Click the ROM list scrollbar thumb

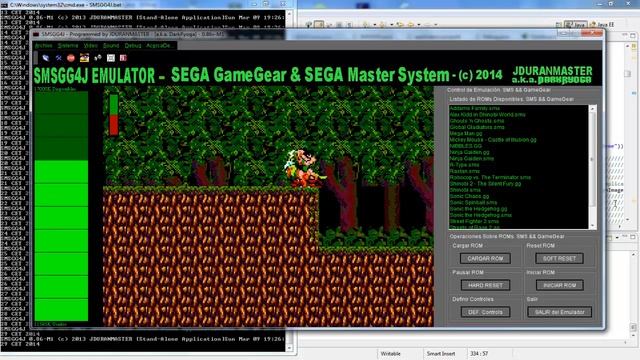pos(592,159)
